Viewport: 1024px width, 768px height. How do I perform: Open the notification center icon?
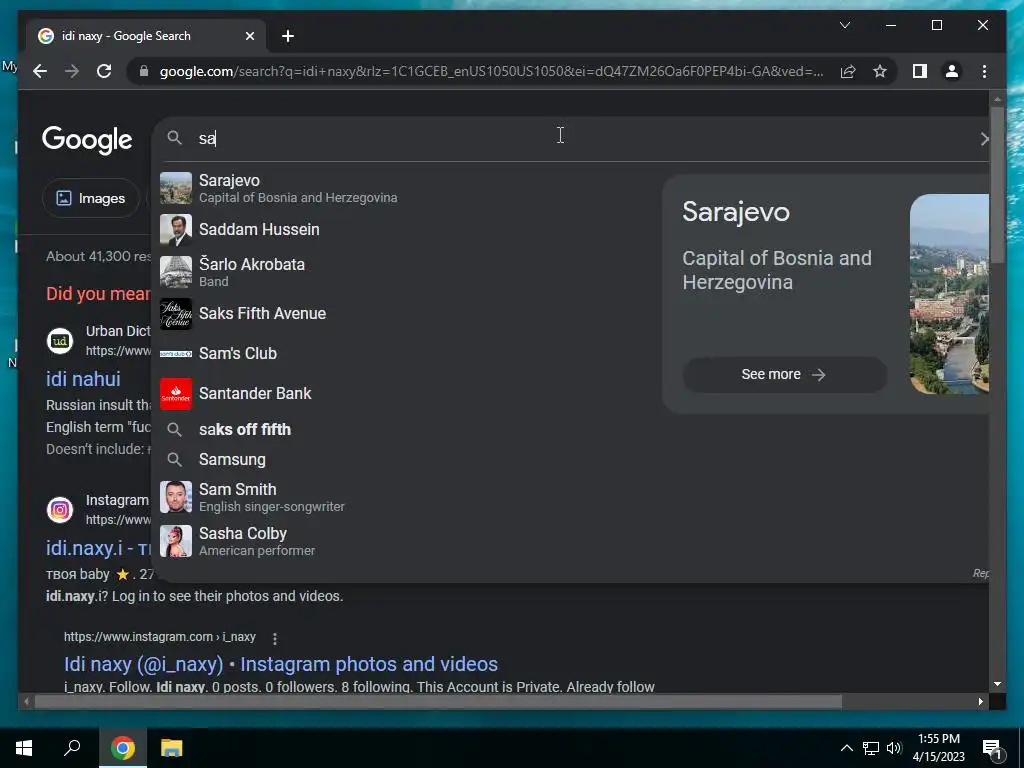pos(993,748)
